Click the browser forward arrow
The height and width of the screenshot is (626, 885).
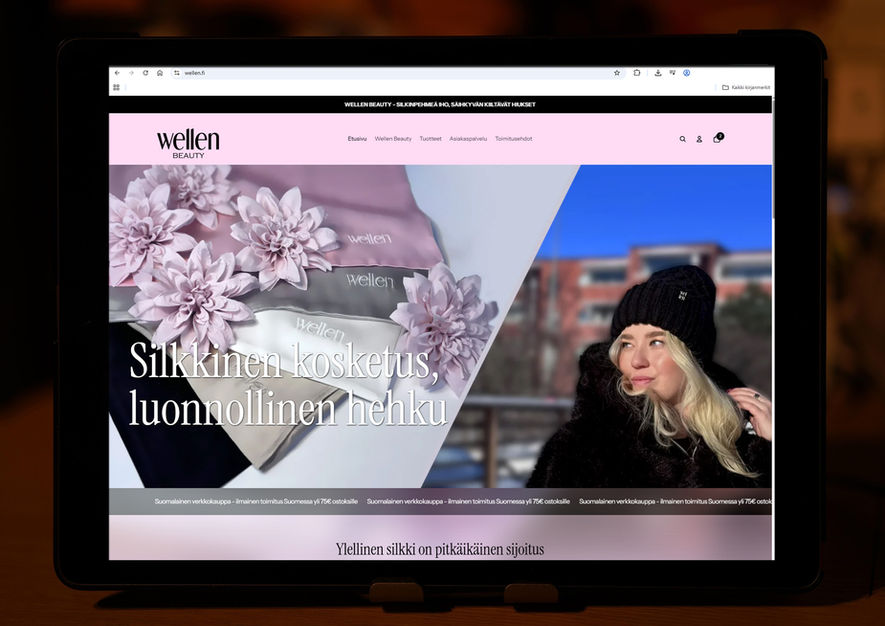[131, 73]
